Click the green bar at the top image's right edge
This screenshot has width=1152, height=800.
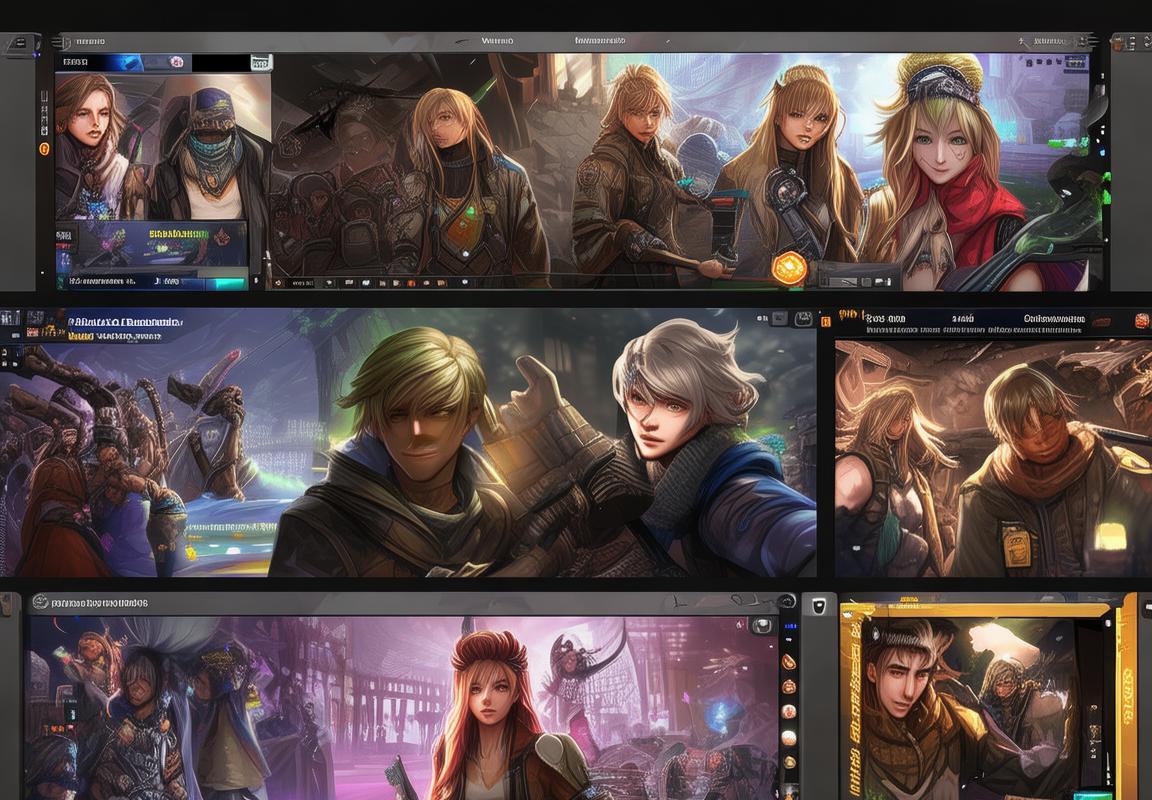[1066, 143]
